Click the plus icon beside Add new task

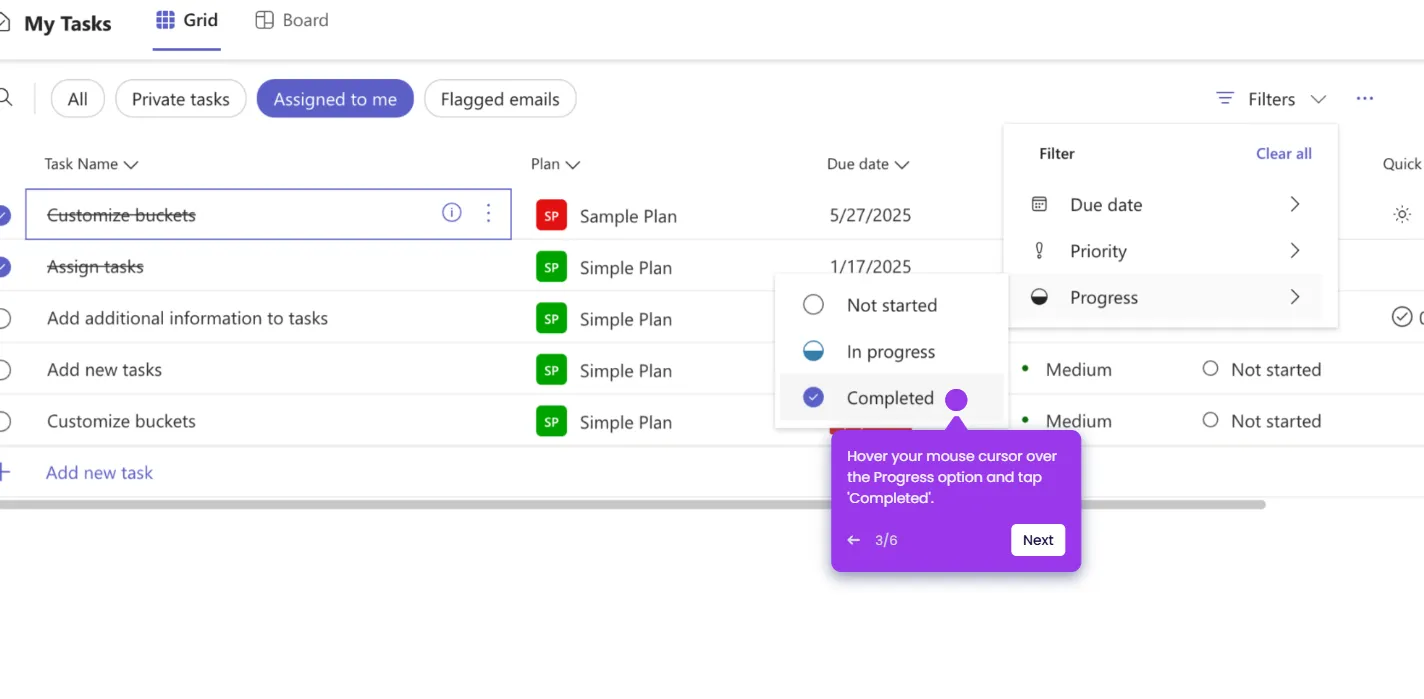tap(4, 472)
